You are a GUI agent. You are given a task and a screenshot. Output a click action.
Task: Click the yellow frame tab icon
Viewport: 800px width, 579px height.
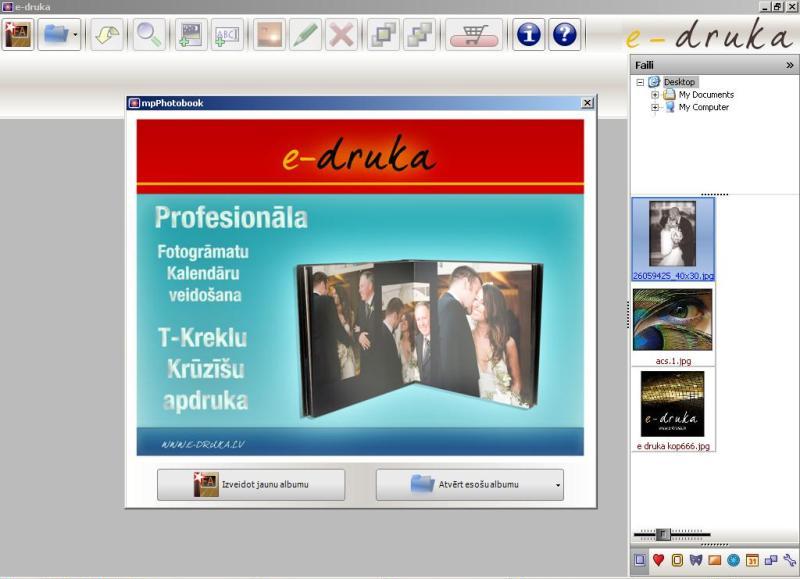[x=677, y=560]
